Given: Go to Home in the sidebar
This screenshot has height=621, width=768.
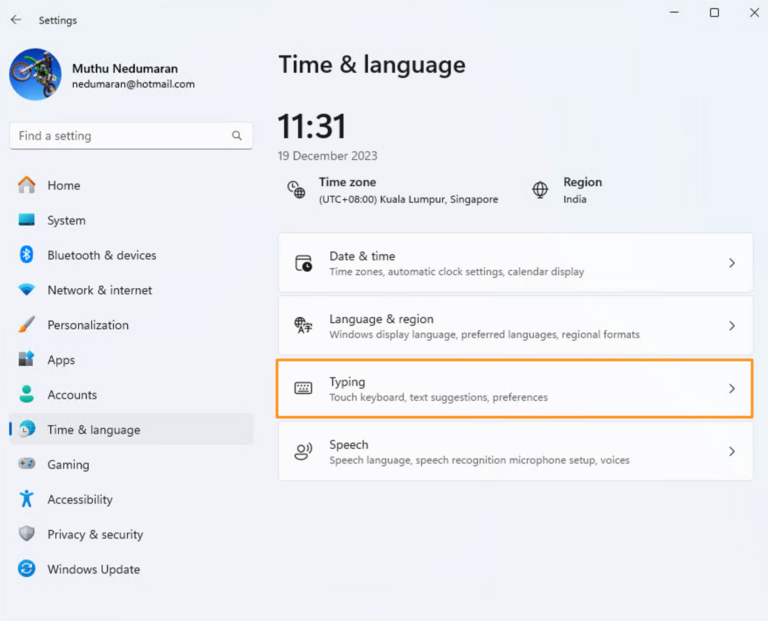Looking at the screenshot, I should click(x=63, y=185).
